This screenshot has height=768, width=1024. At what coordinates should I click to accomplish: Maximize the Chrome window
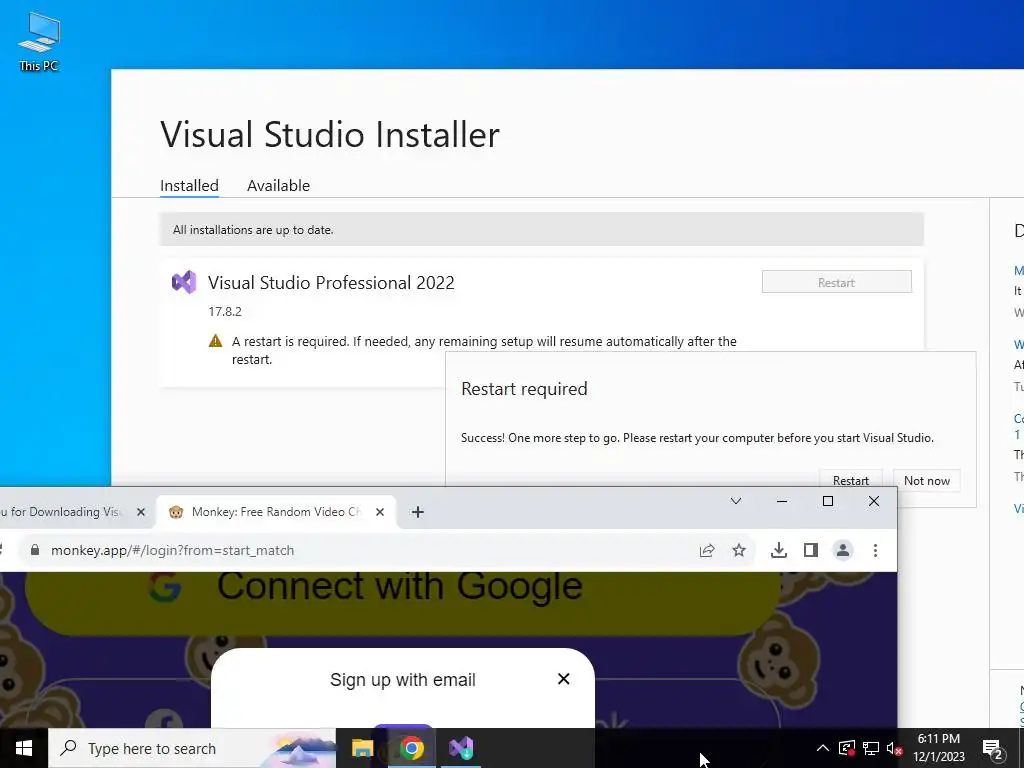pos(827,501)
